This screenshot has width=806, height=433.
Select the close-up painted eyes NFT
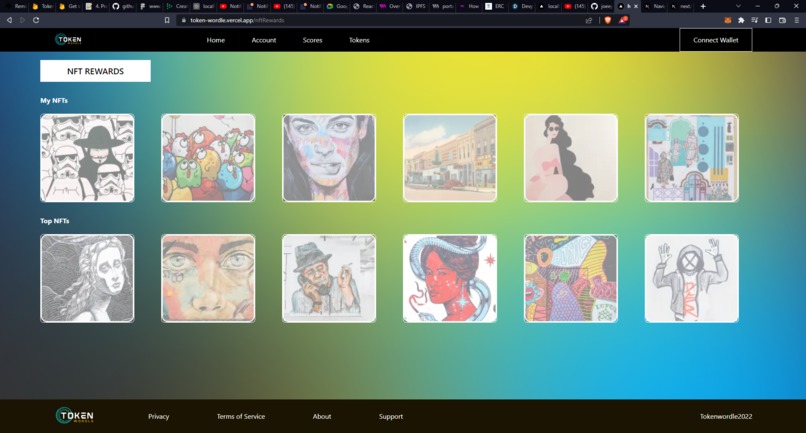(208, 278)
